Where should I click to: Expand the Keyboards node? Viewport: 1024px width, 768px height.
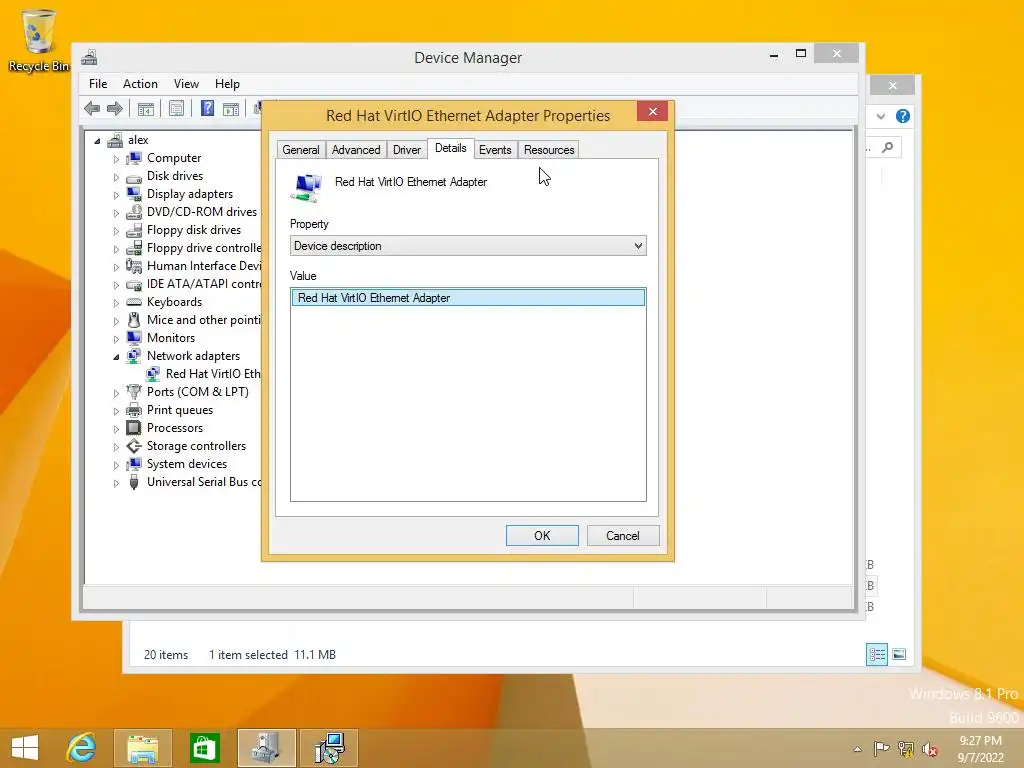pos(116,302)
